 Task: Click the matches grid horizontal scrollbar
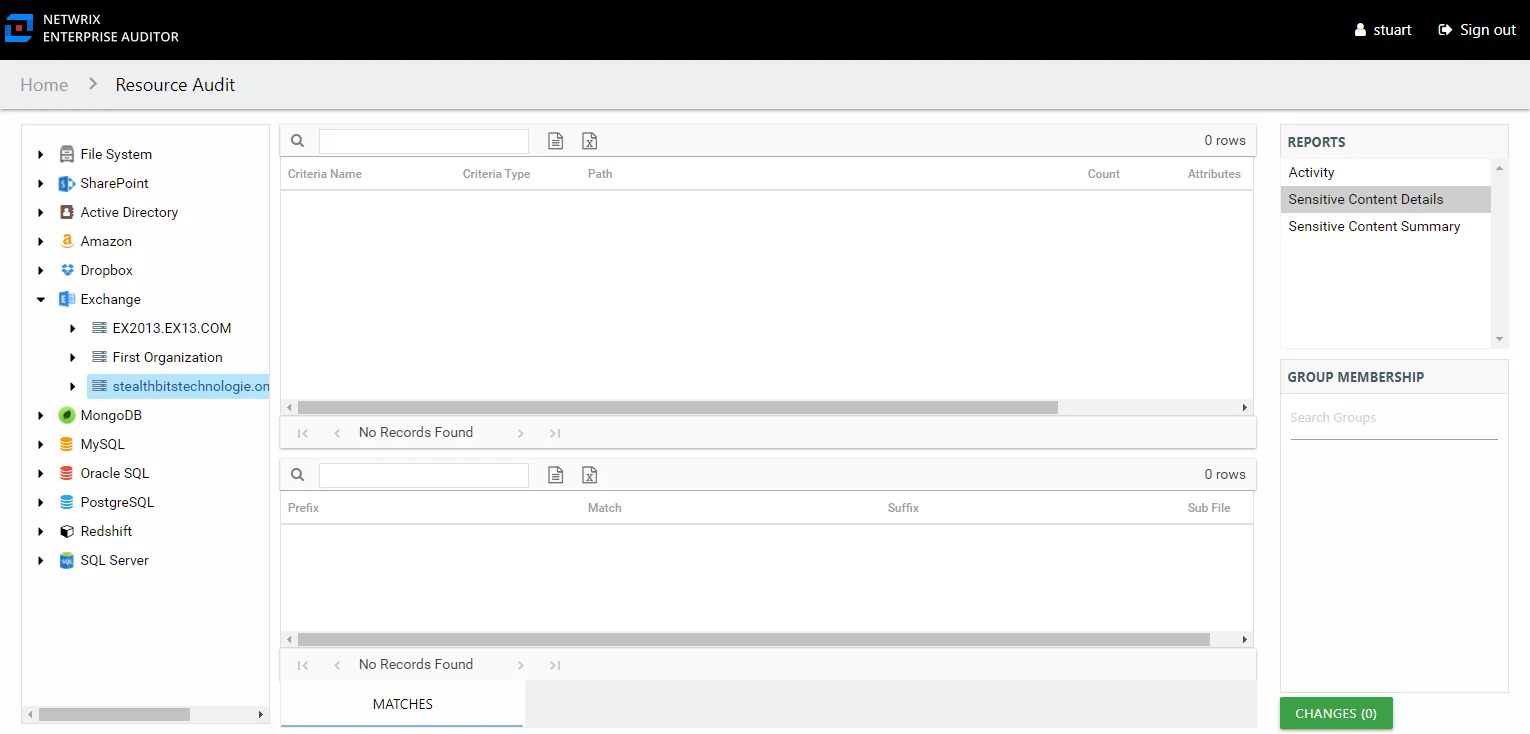pyautogui.click(x=754, y=639)
